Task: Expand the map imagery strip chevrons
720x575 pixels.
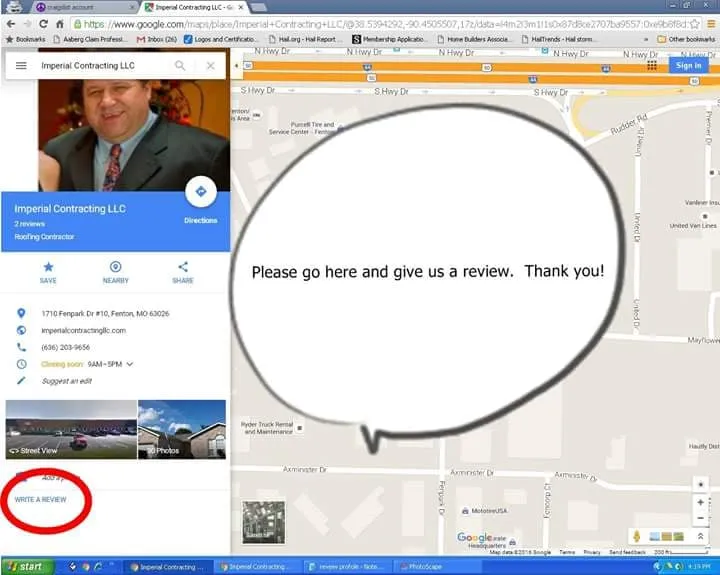Action: 701,537
